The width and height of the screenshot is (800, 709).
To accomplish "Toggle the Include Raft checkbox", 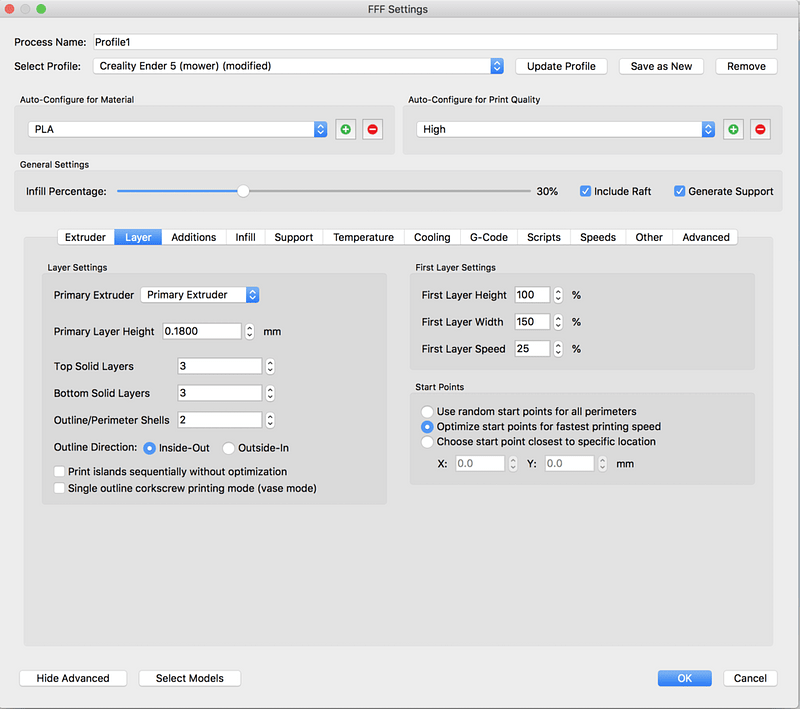I will pyautogui.click(x=585, y=191).
